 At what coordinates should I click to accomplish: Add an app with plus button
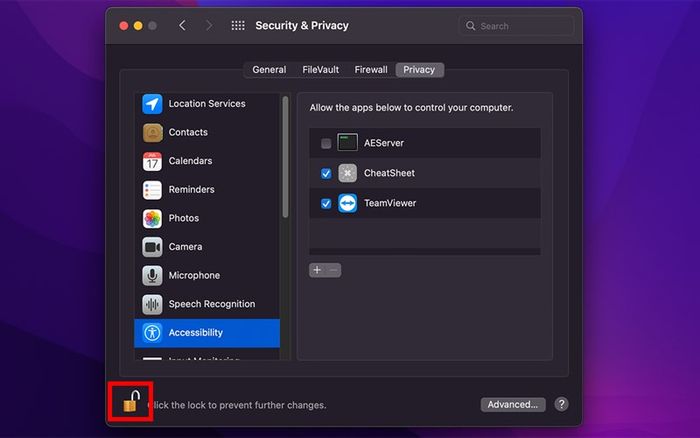(x=317, y=270)
